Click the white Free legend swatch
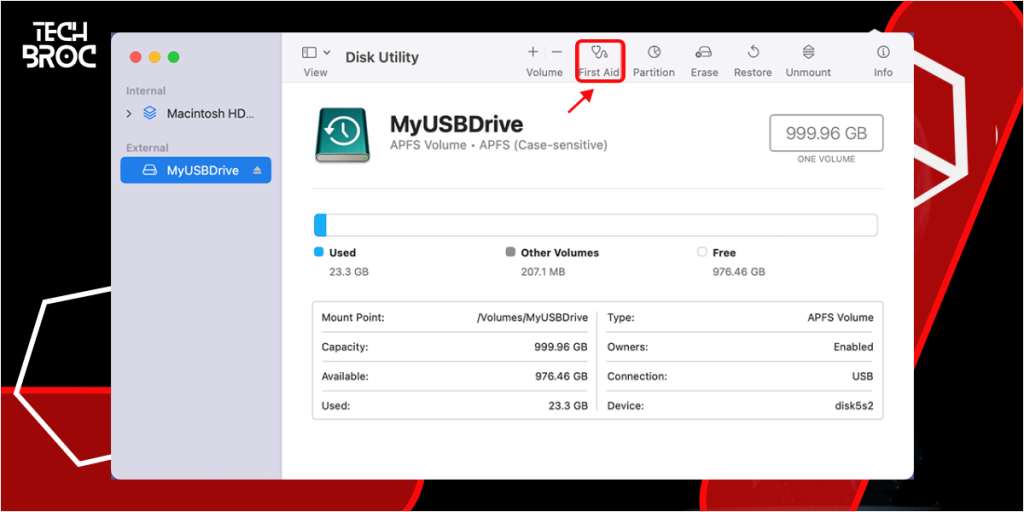 [702, 252]
